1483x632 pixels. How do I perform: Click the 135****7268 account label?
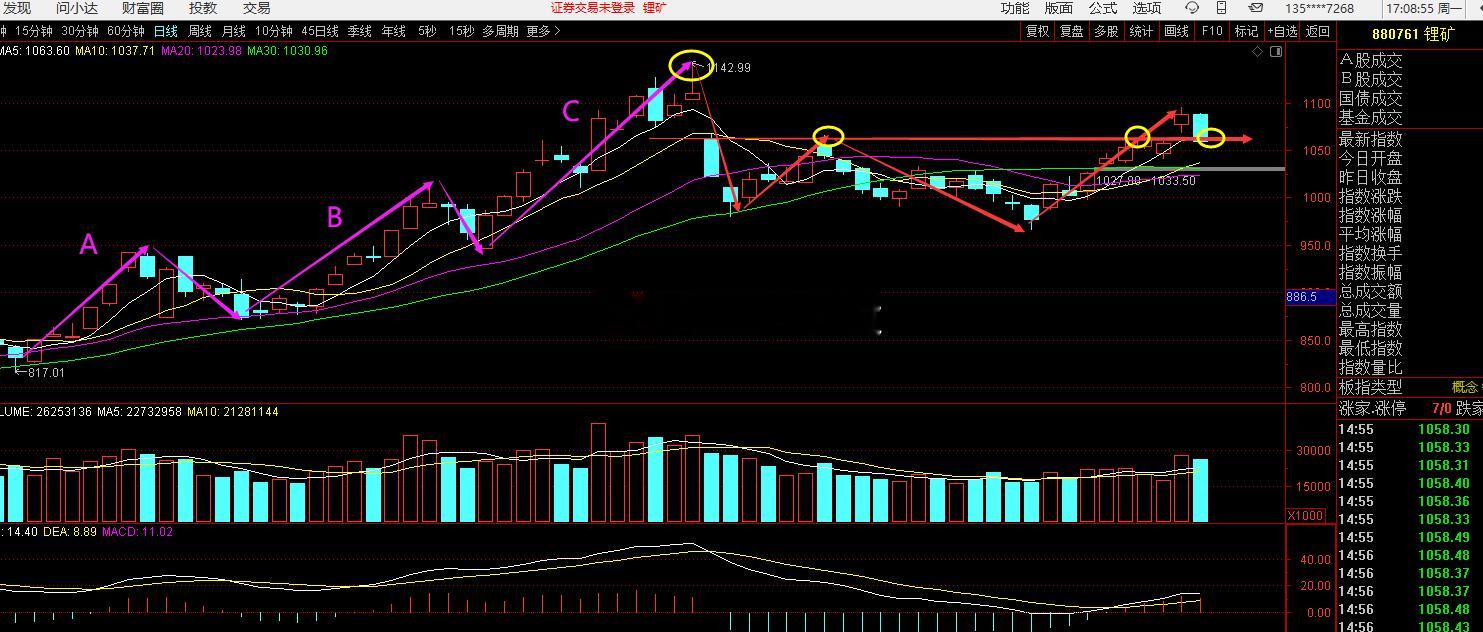click(x=1320, y=8)
